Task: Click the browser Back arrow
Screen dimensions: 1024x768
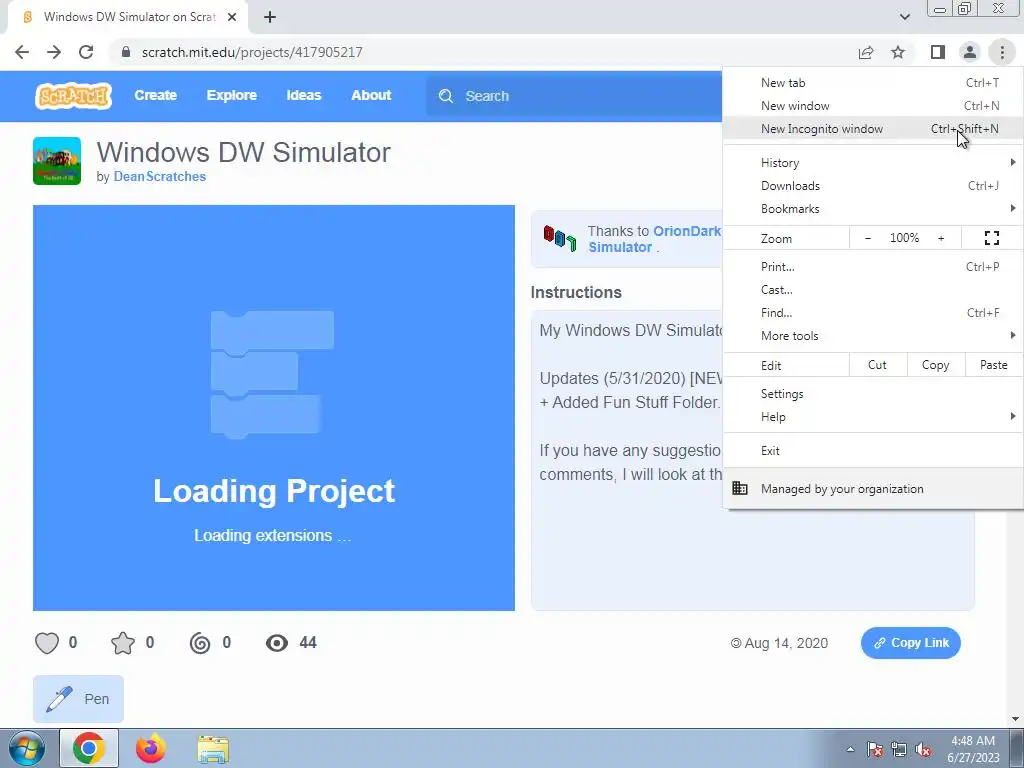Action: coord(22,52)
